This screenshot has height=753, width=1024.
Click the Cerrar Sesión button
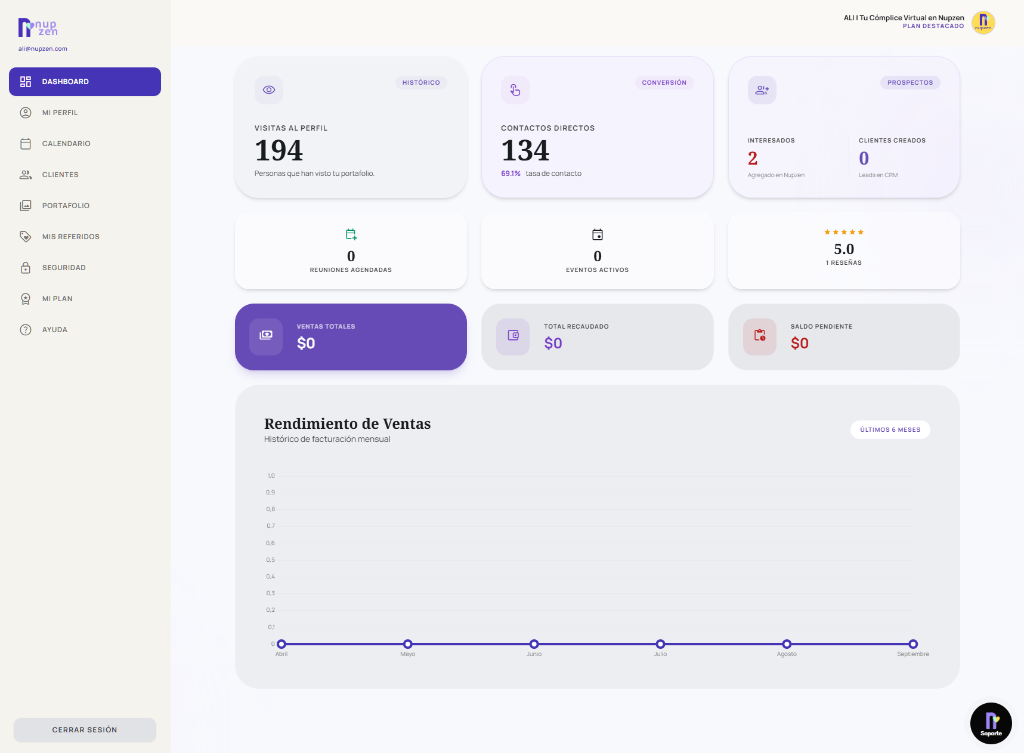tap(85, 730)
